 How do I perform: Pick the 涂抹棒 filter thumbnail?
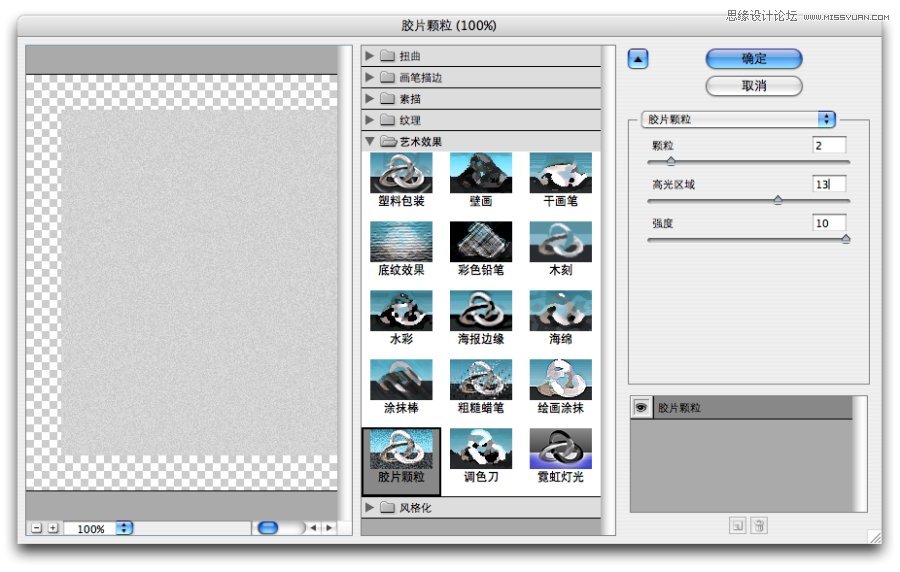(x=401, y=379)
